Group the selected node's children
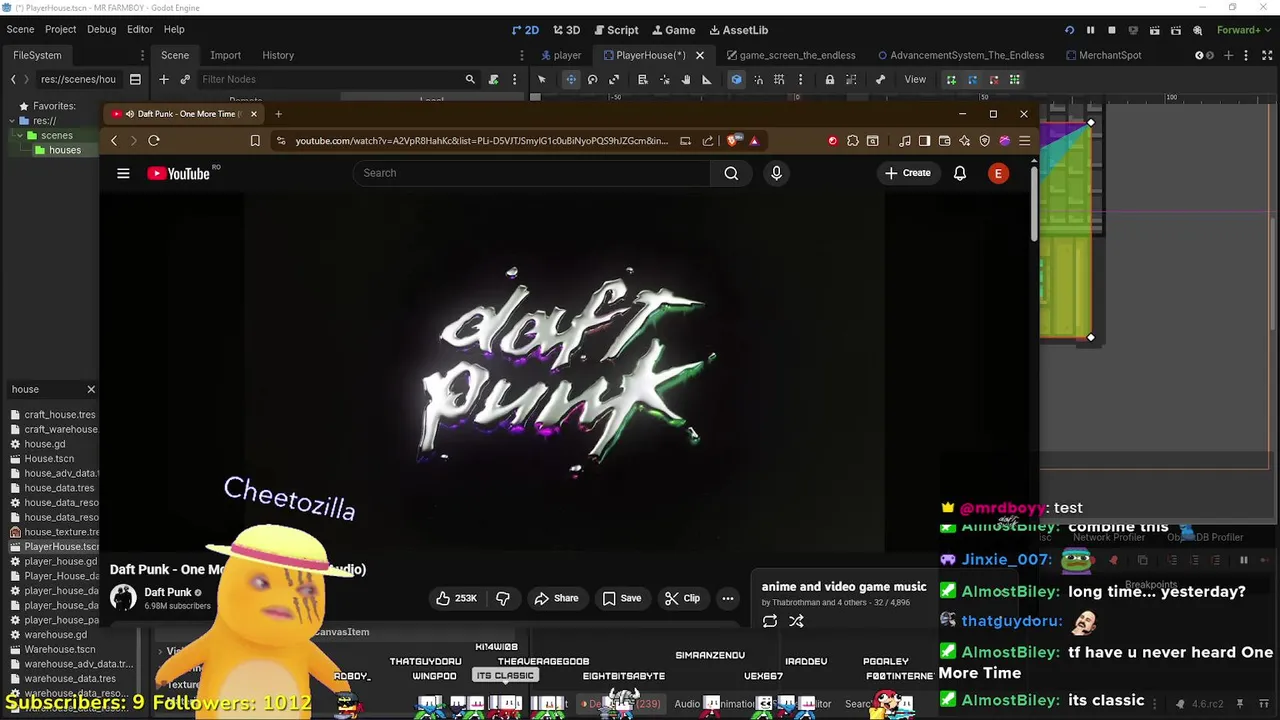1280x720 pixels. [x=851, y=79]
